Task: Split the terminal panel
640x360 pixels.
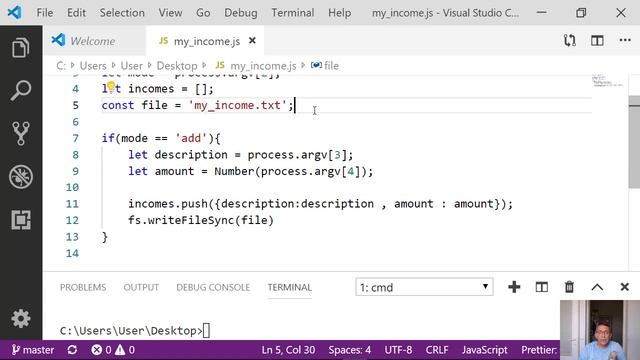Action: [x=542, y=287]
